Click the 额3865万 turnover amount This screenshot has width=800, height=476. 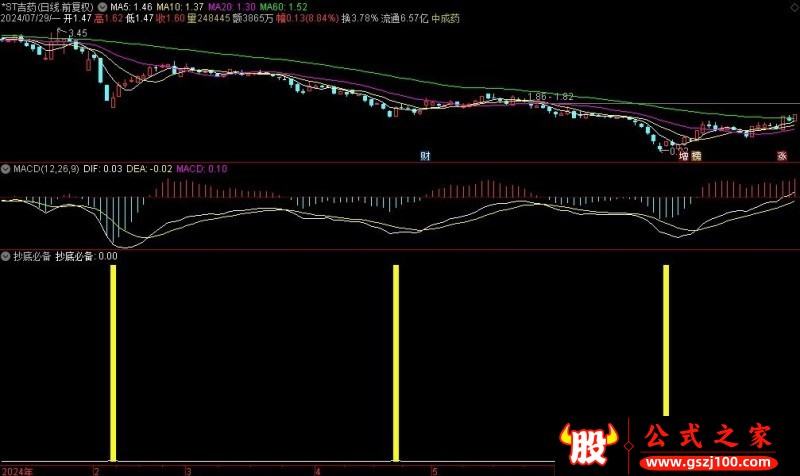pyautogui.click(x=252, y=18)
